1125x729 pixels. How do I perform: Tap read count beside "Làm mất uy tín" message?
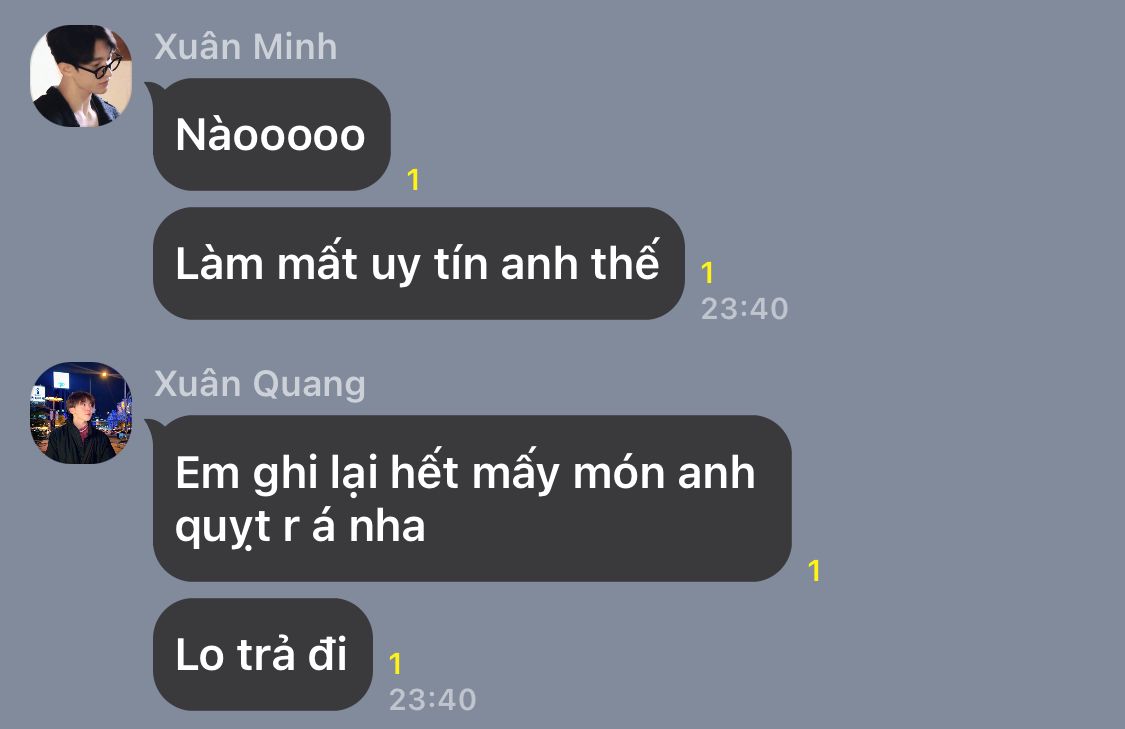pos(707,273)
